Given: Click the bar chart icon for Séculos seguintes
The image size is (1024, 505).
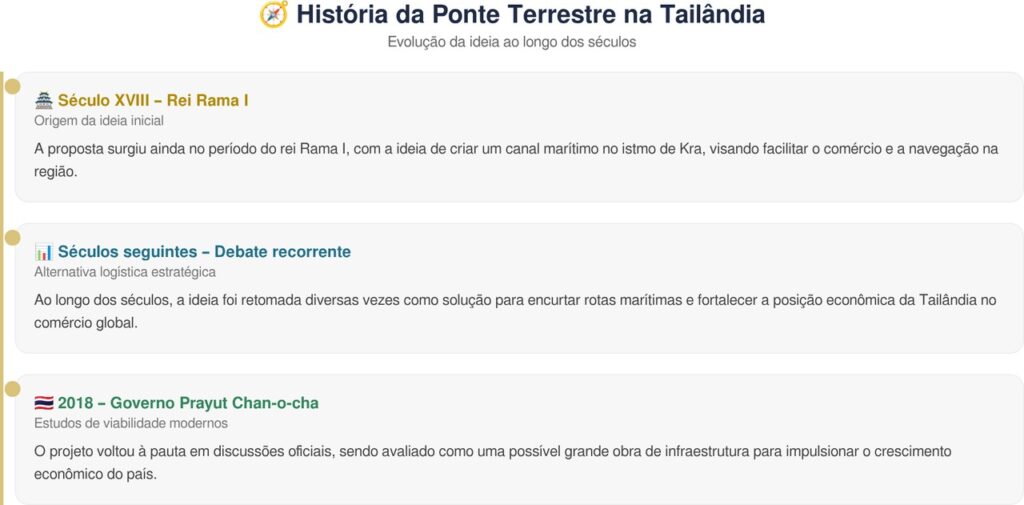Looking at the screenshot, I should click(44, 252).
